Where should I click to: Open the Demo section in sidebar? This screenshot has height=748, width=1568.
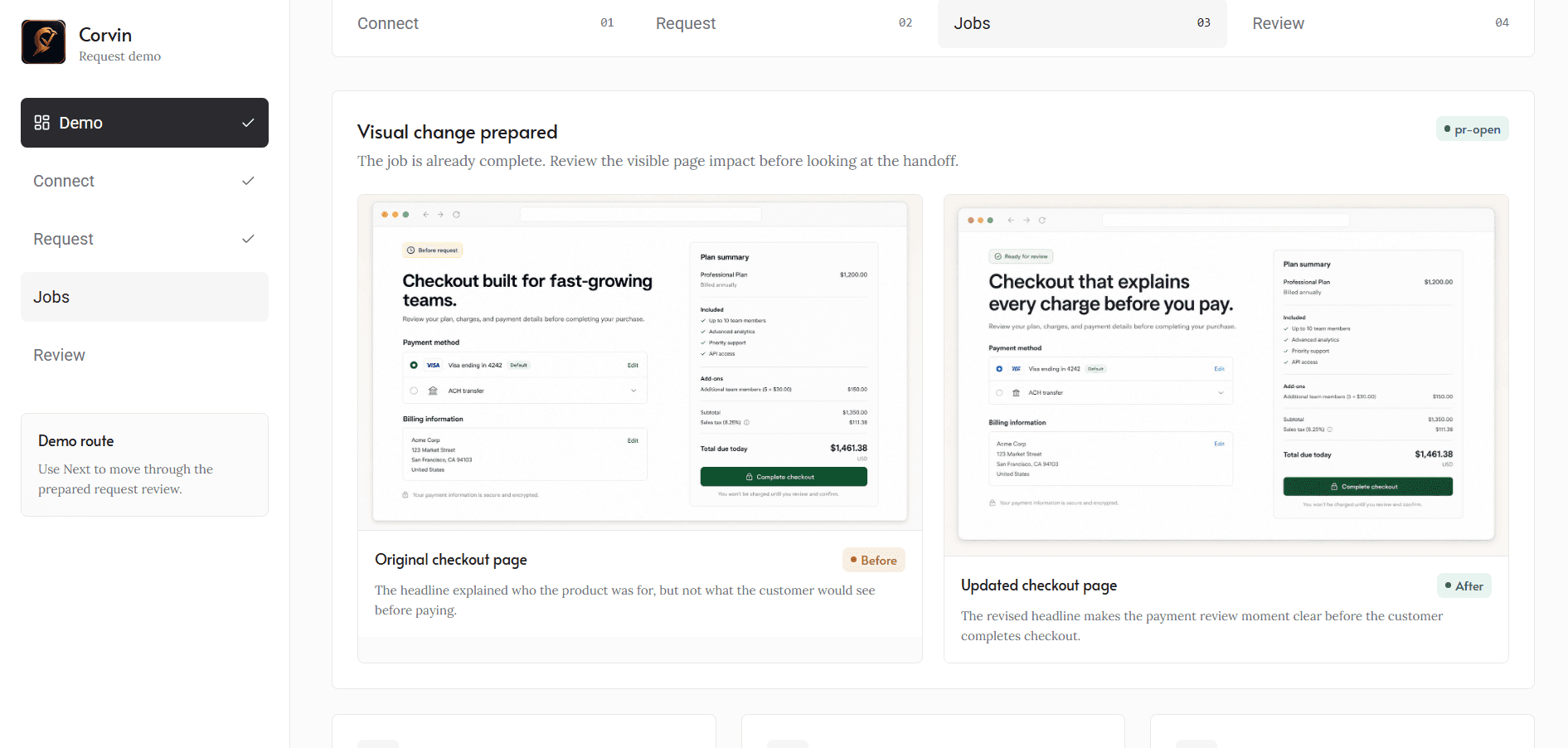(144, 123)
